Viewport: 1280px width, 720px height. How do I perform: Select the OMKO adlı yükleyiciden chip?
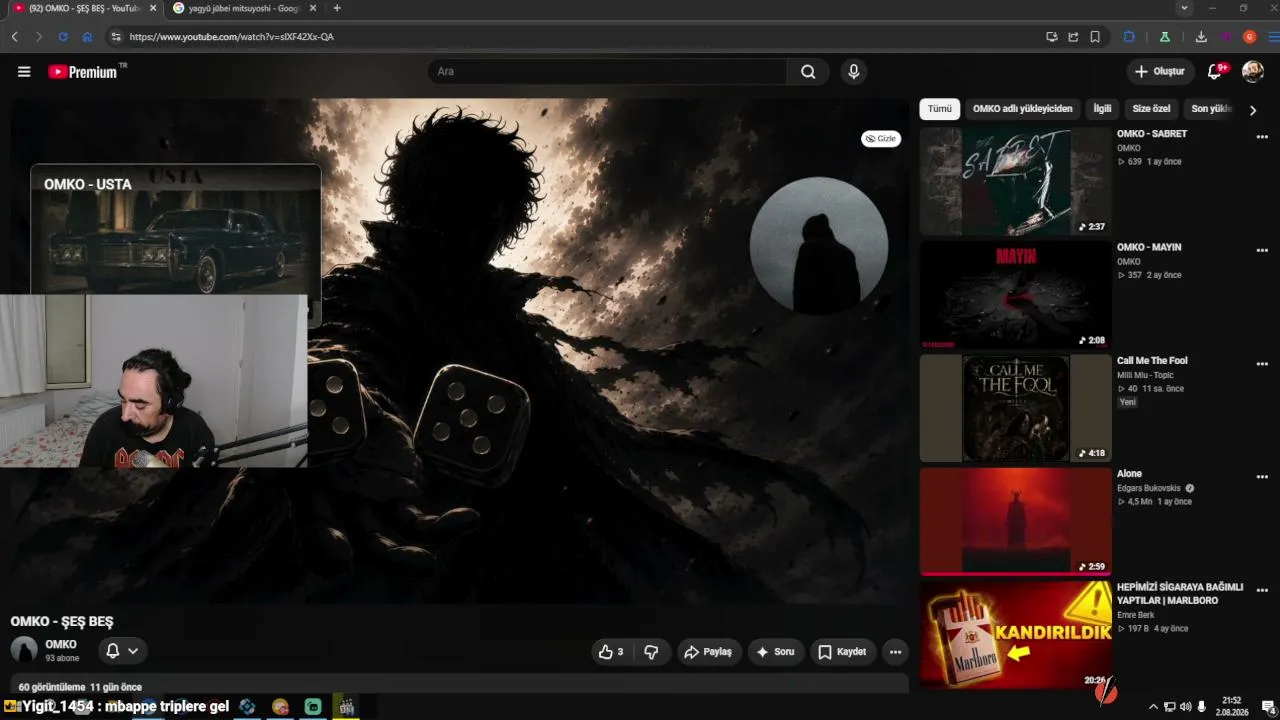point(1022,109)
